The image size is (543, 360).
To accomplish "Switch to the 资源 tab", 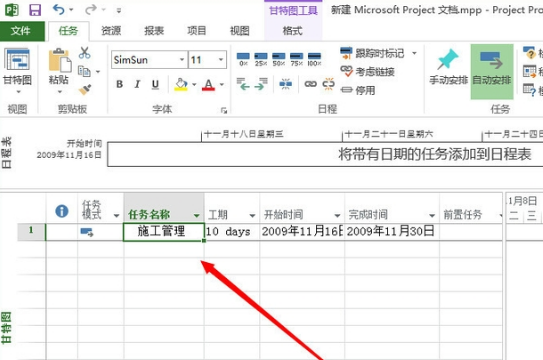I will click(111, 31).
